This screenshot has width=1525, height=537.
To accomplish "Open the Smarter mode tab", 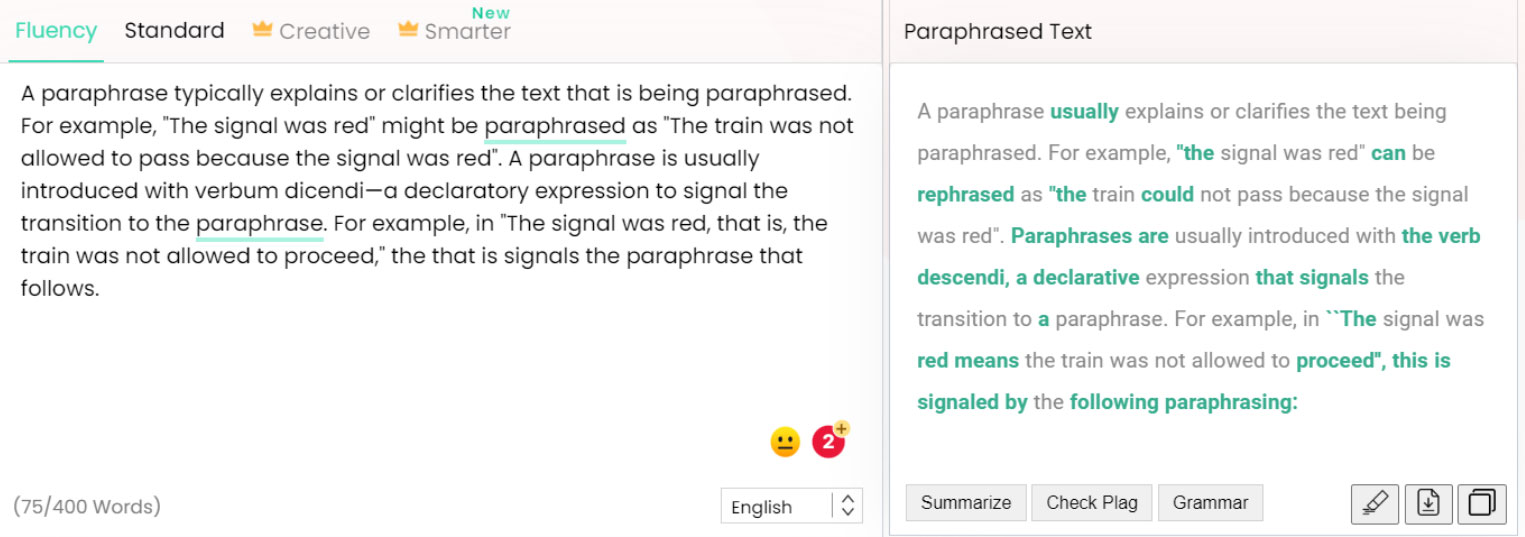I will pyautogui.click(x=467, y=31).
